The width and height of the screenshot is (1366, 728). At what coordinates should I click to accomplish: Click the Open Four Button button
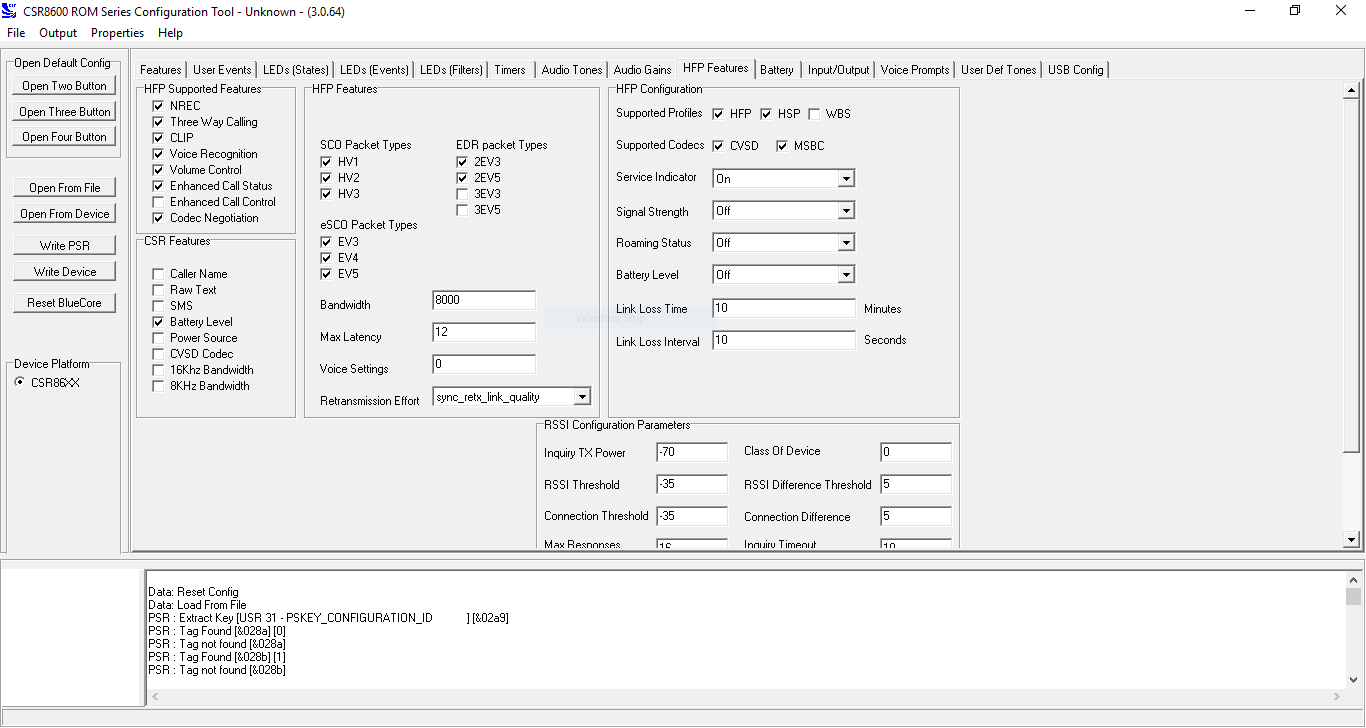[64, 137]
